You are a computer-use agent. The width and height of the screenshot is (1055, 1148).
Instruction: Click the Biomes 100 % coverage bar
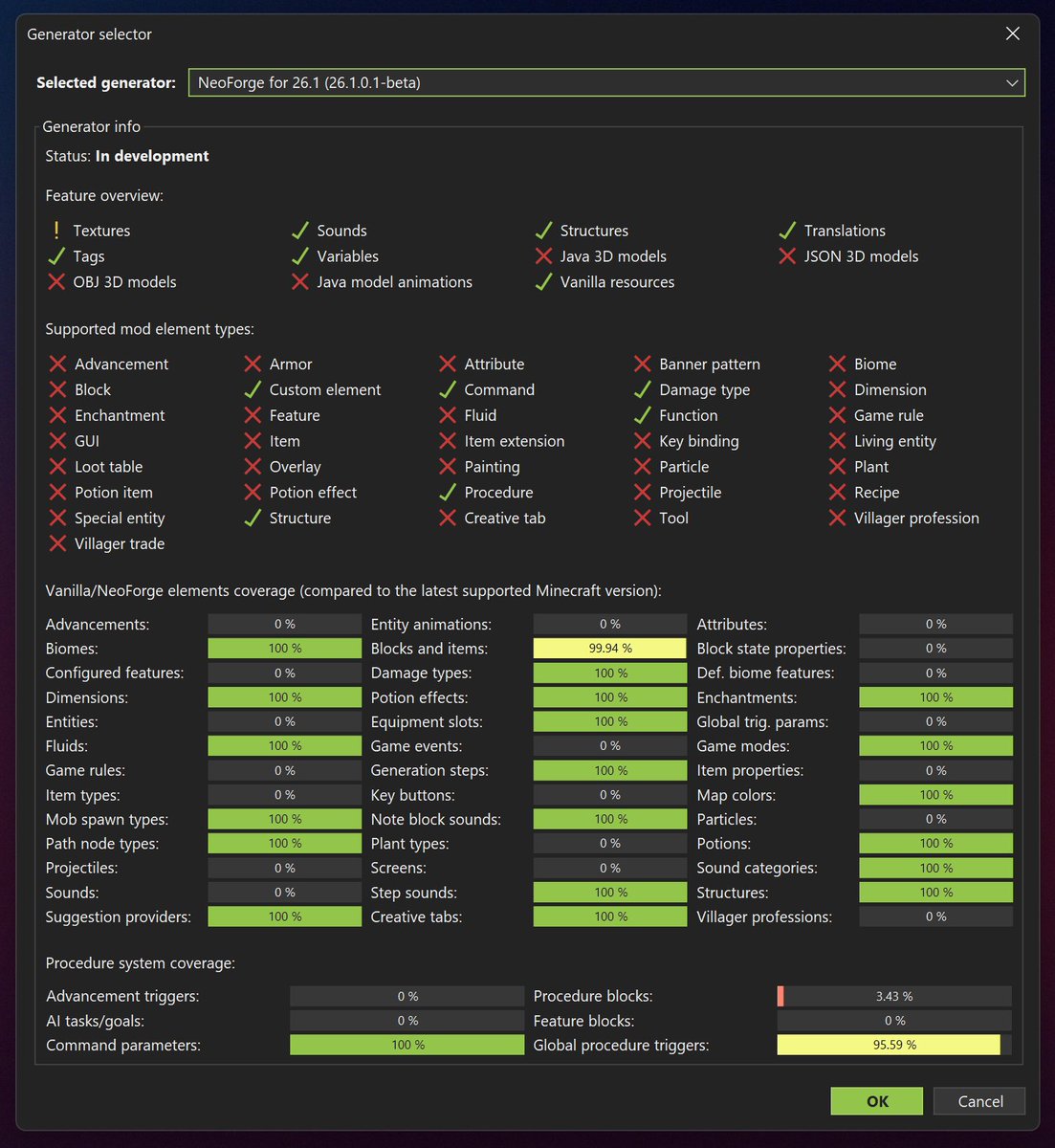point(285,649)
